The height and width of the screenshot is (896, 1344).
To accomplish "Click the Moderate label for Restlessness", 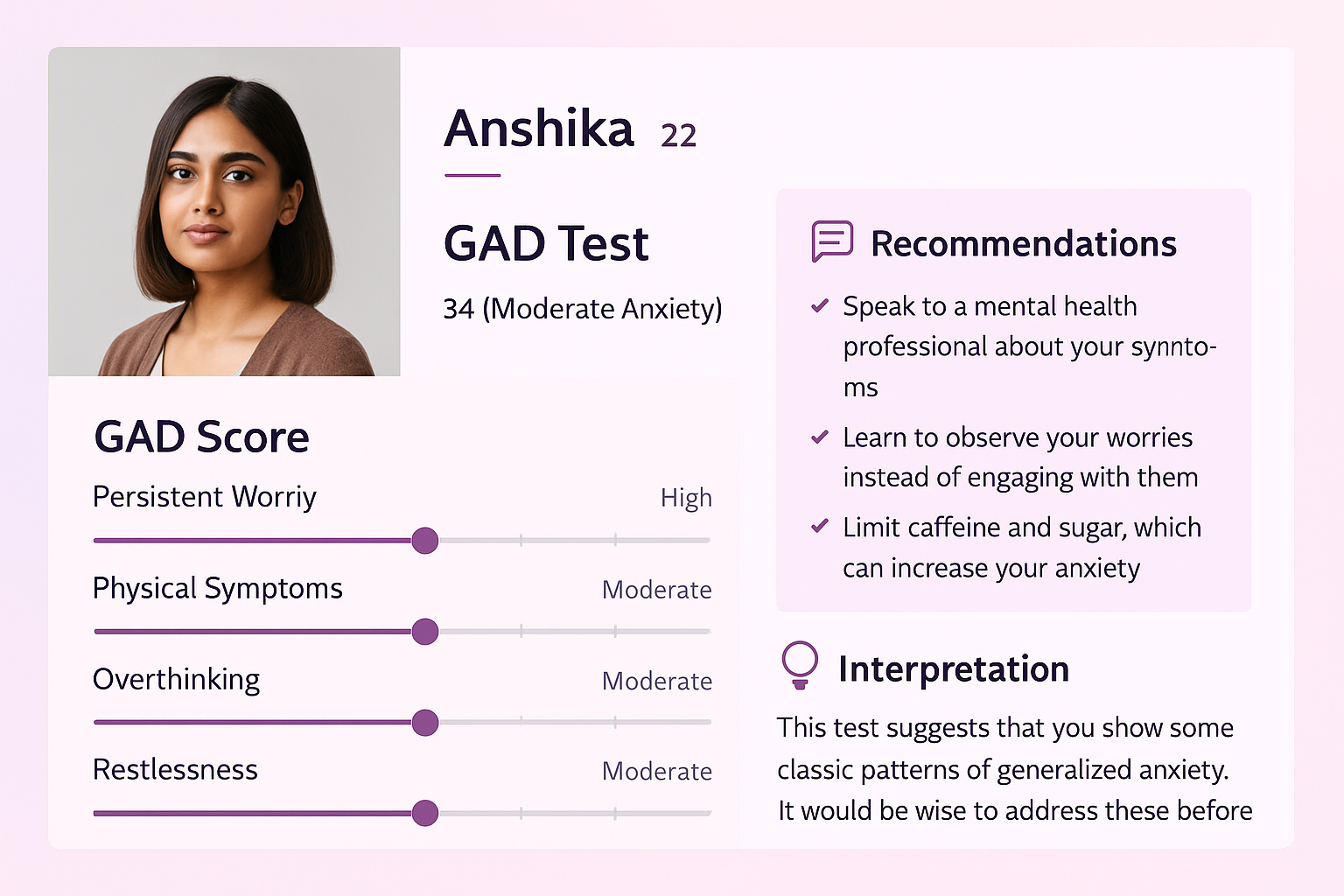I will (656, 771).
